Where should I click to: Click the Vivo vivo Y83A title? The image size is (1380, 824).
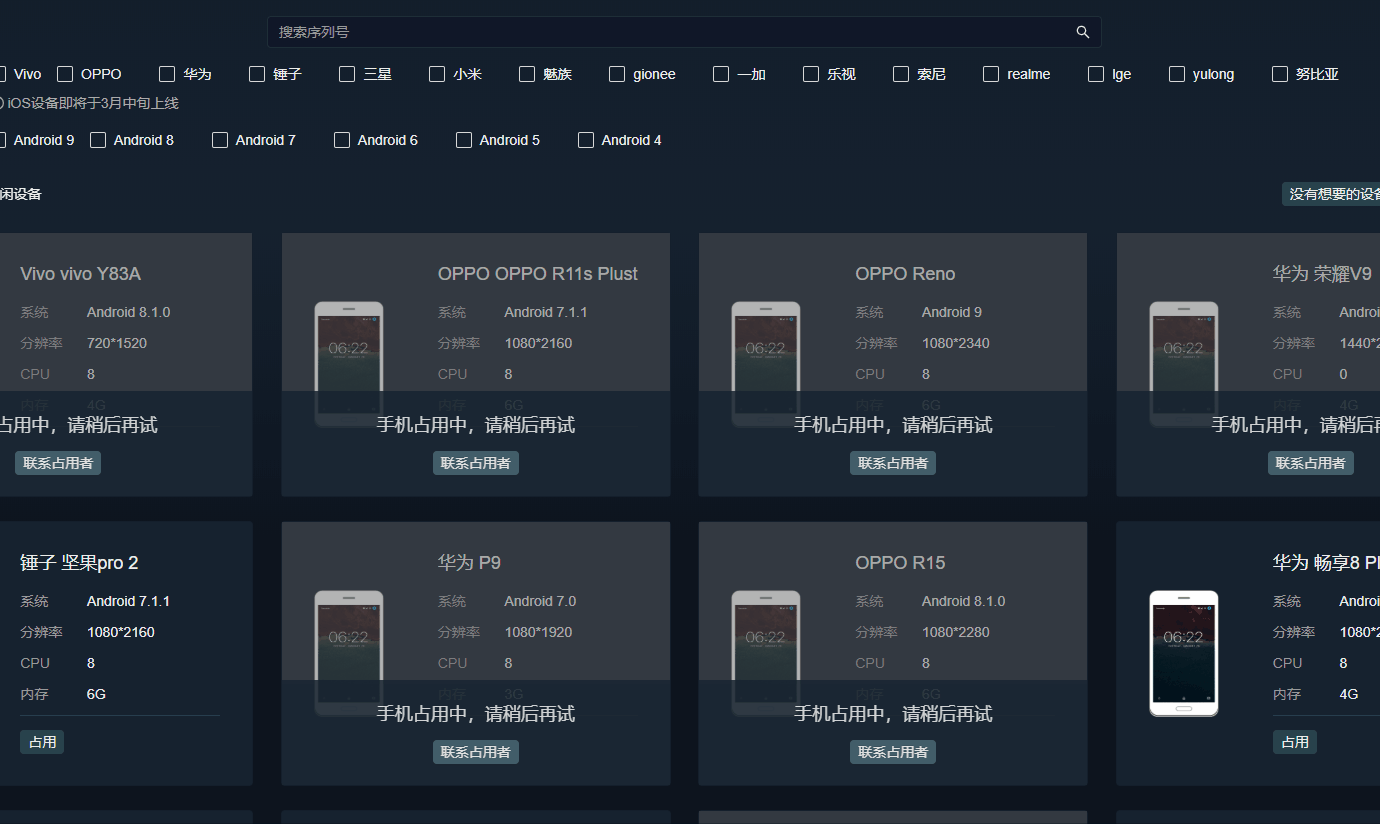(80, 274)
